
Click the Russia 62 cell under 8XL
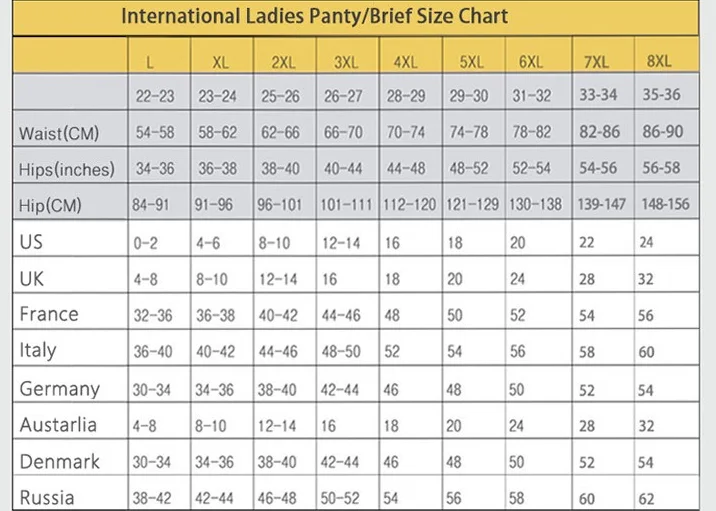pos(646,499)
